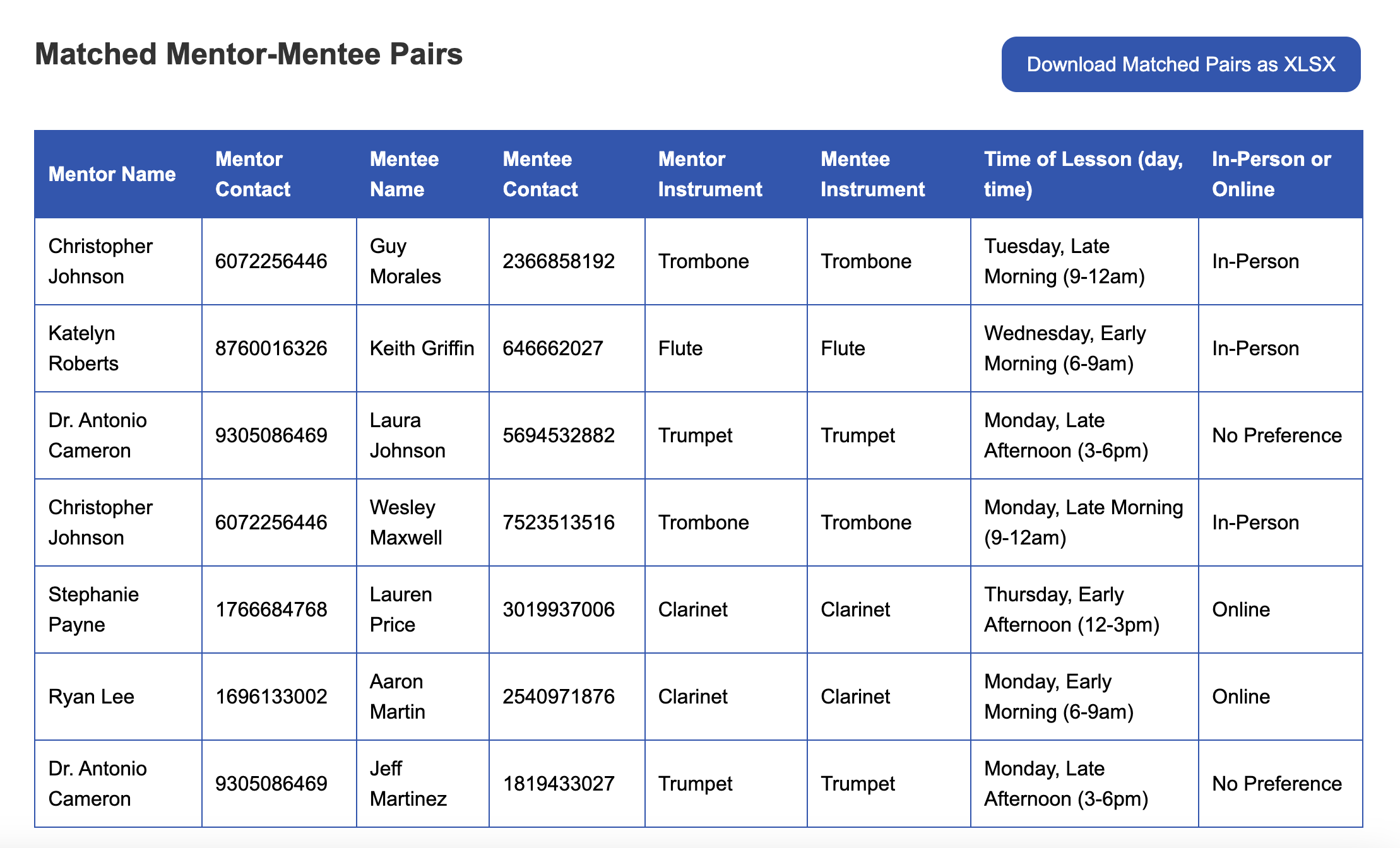The width and height of the screenshot is (1400, 848).
Task: Click the Mentor Name column header
Action: click(112, 174)
